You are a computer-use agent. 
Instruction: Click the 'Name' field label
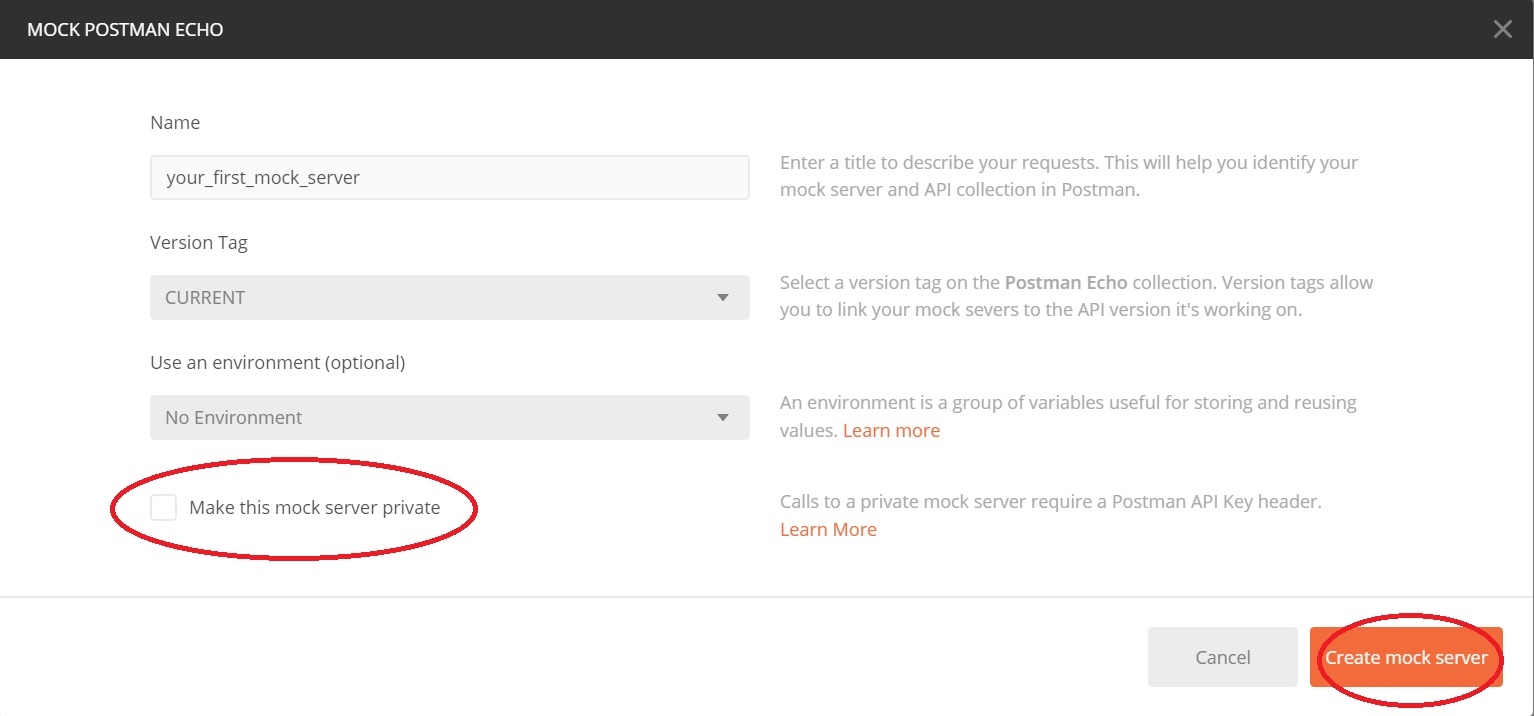tap(175, 123)
